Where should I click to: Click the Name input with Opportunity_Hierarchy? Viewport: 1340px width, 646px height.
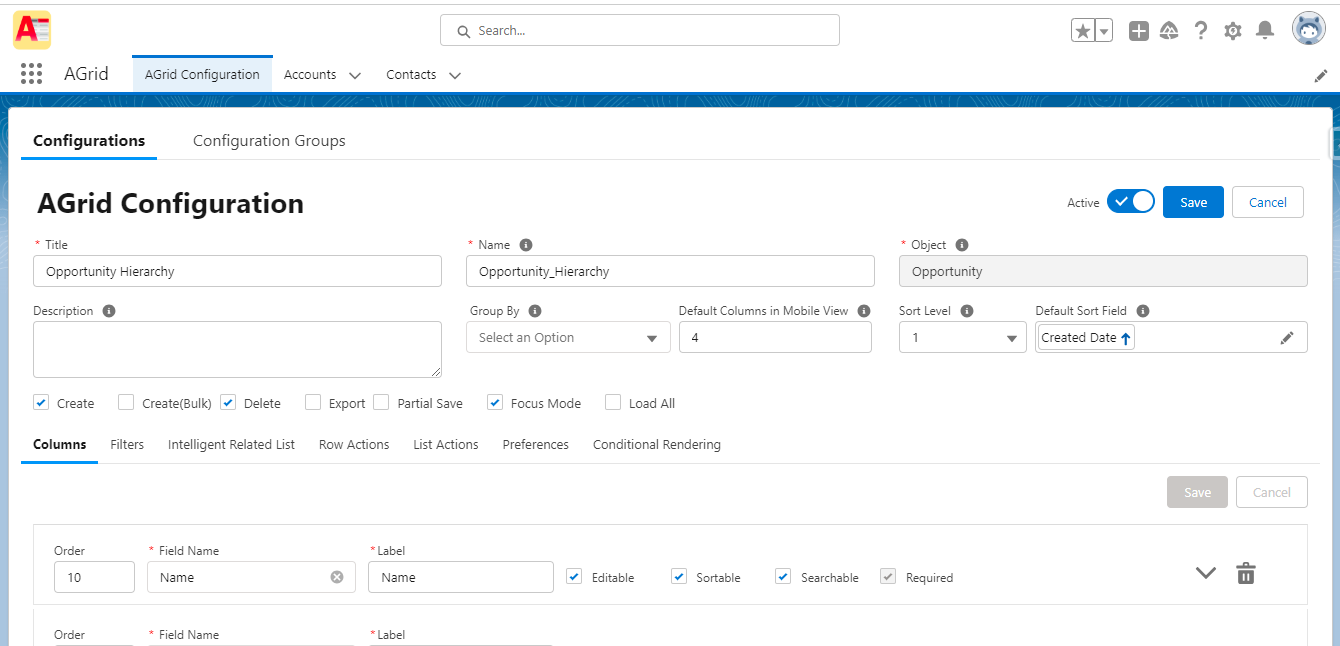pos(670,271)
